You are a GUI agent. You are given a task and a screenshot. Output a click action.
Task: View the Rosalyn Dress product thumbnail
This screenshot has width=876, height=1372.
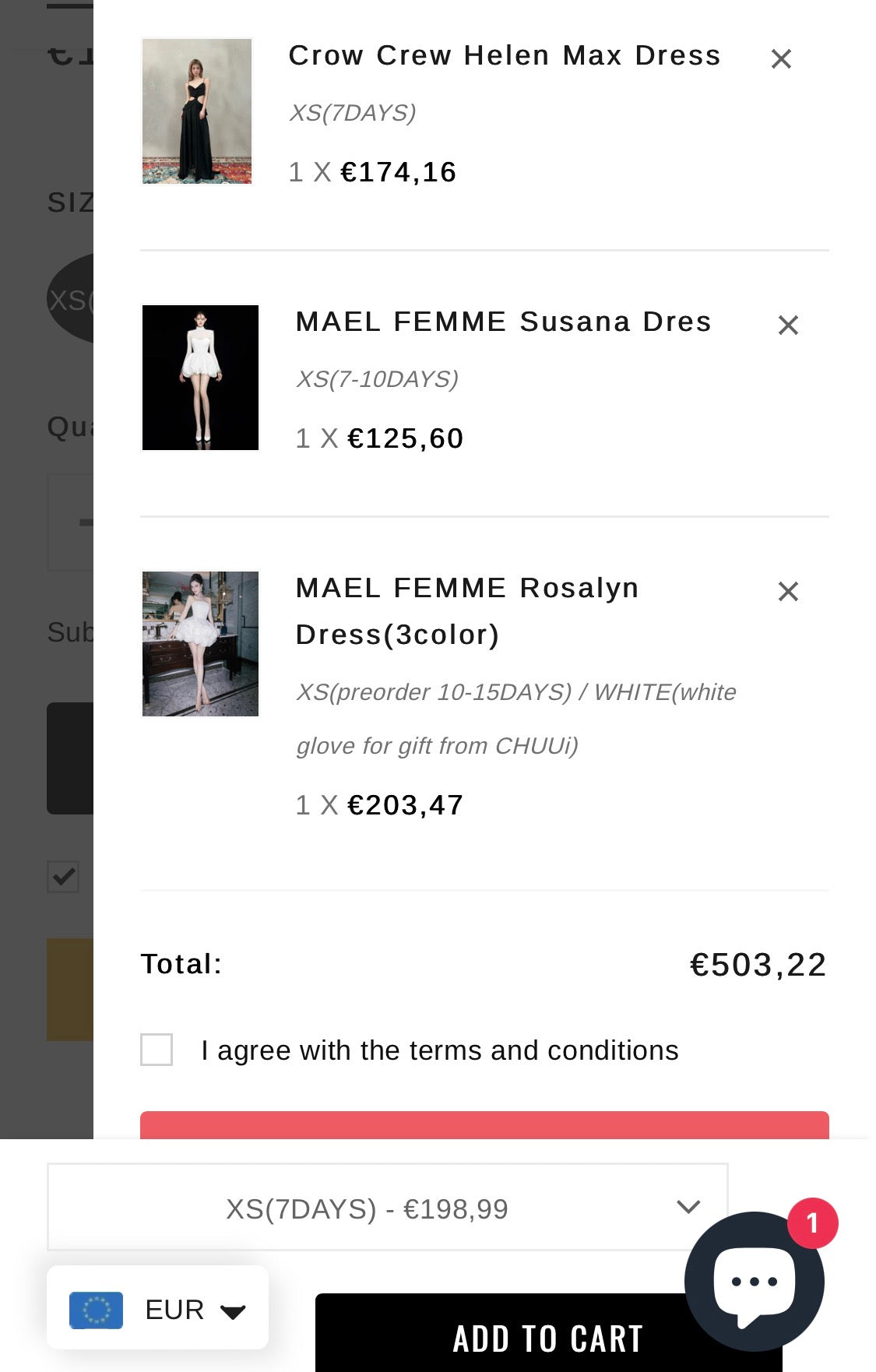point(200,644)
